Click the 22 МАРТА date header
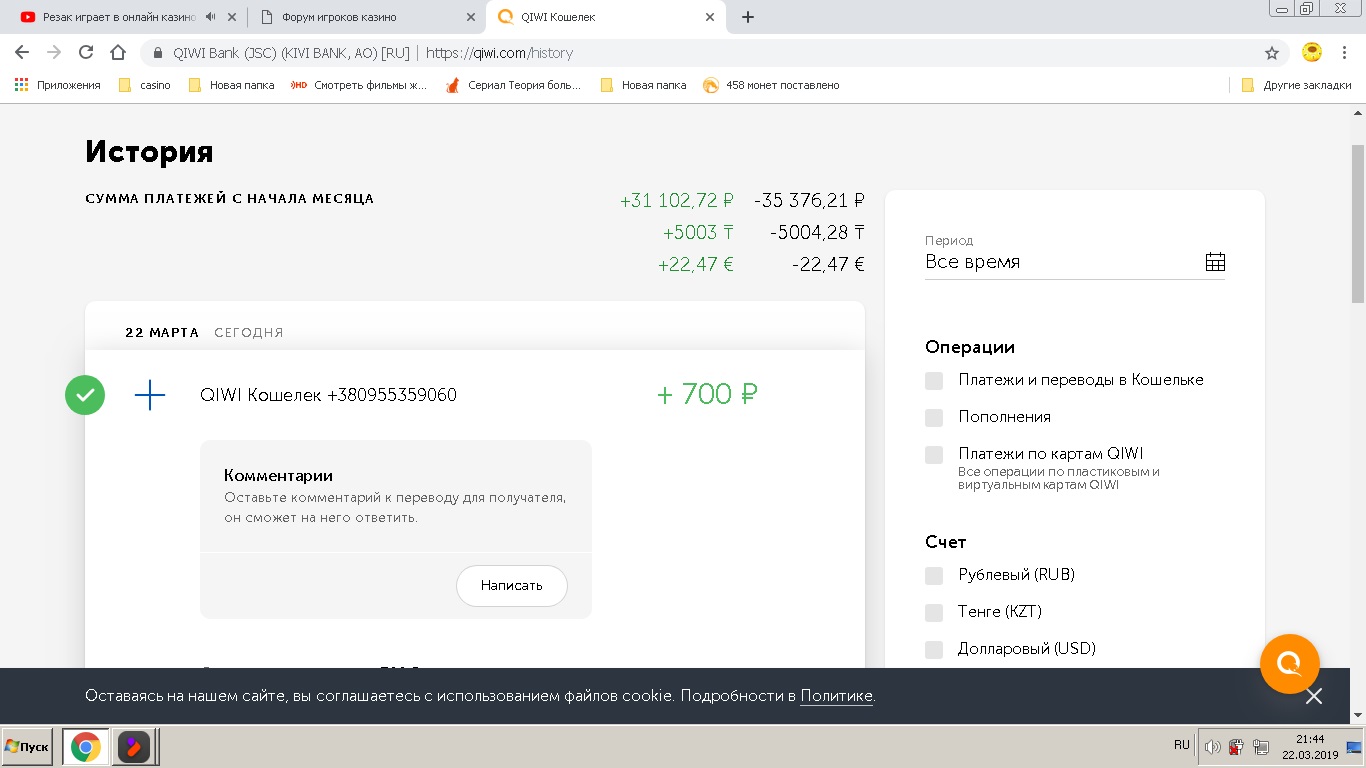 (162, 333)
